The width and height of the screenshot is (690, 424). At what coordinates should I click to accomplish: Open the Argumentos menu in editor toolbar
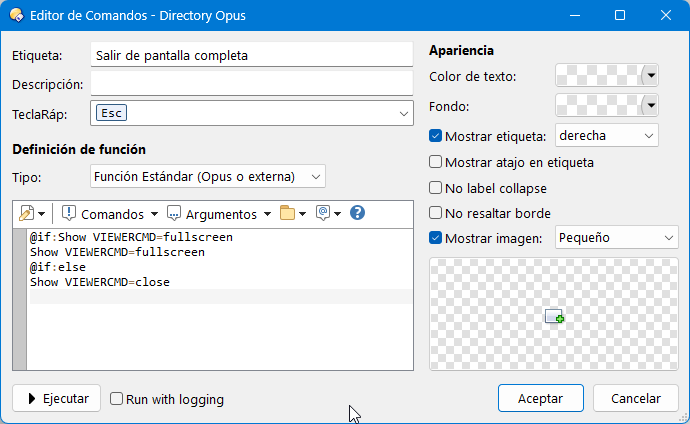click(219, 214)
